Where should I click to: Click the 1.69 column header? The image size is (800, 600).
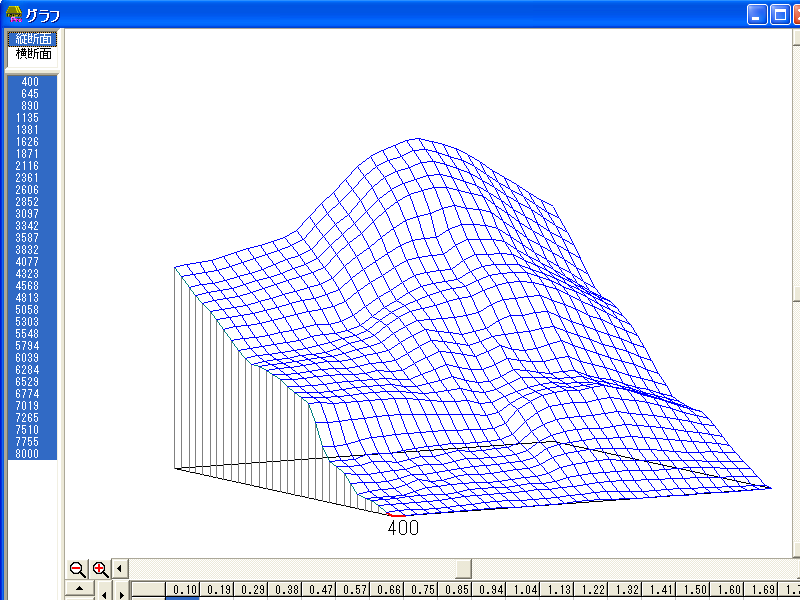(761, 590)
